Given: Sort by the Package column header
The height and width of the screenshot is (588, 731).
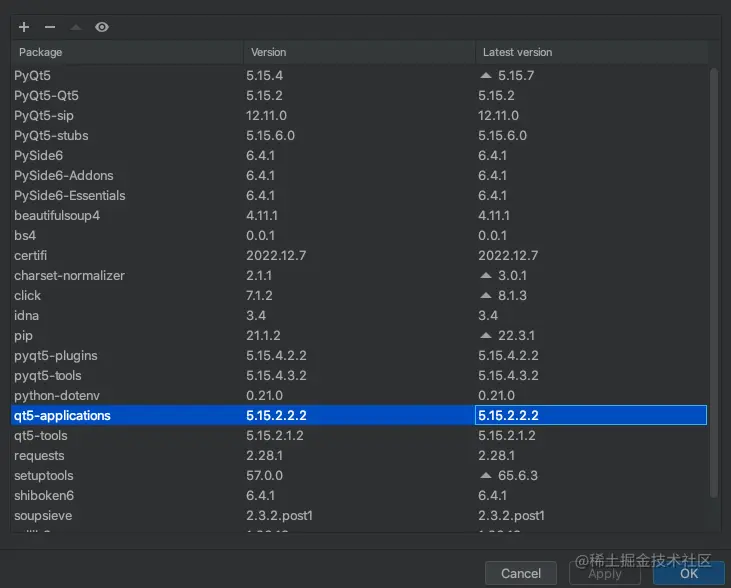Looking at the screenshot, I should click(x=127, y=52).
